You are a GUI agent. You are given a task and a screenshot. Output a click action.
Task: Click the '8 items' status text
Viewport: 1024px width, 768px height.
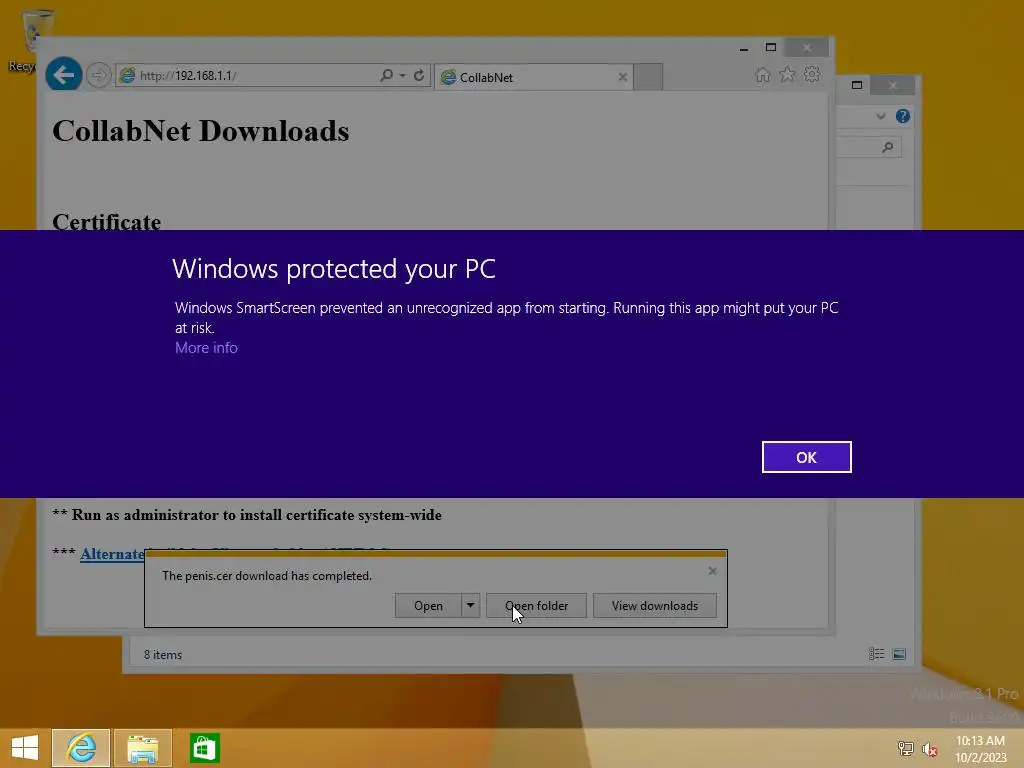click(x=163, y=654)
